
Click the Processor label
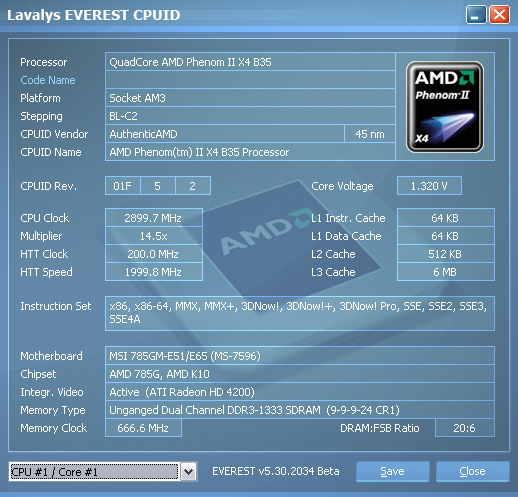44,62
